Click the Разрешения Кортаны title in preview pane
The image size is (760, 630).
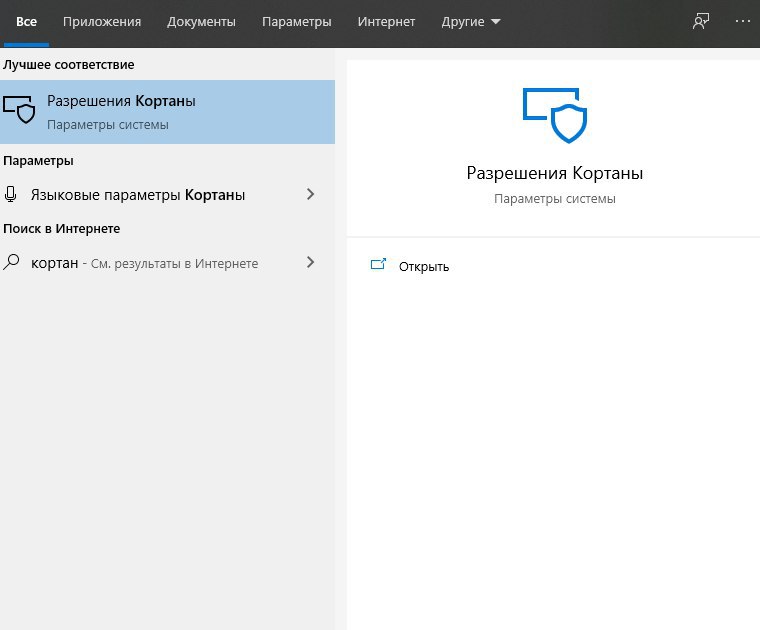pyautogui.click(x=554, y=173)
